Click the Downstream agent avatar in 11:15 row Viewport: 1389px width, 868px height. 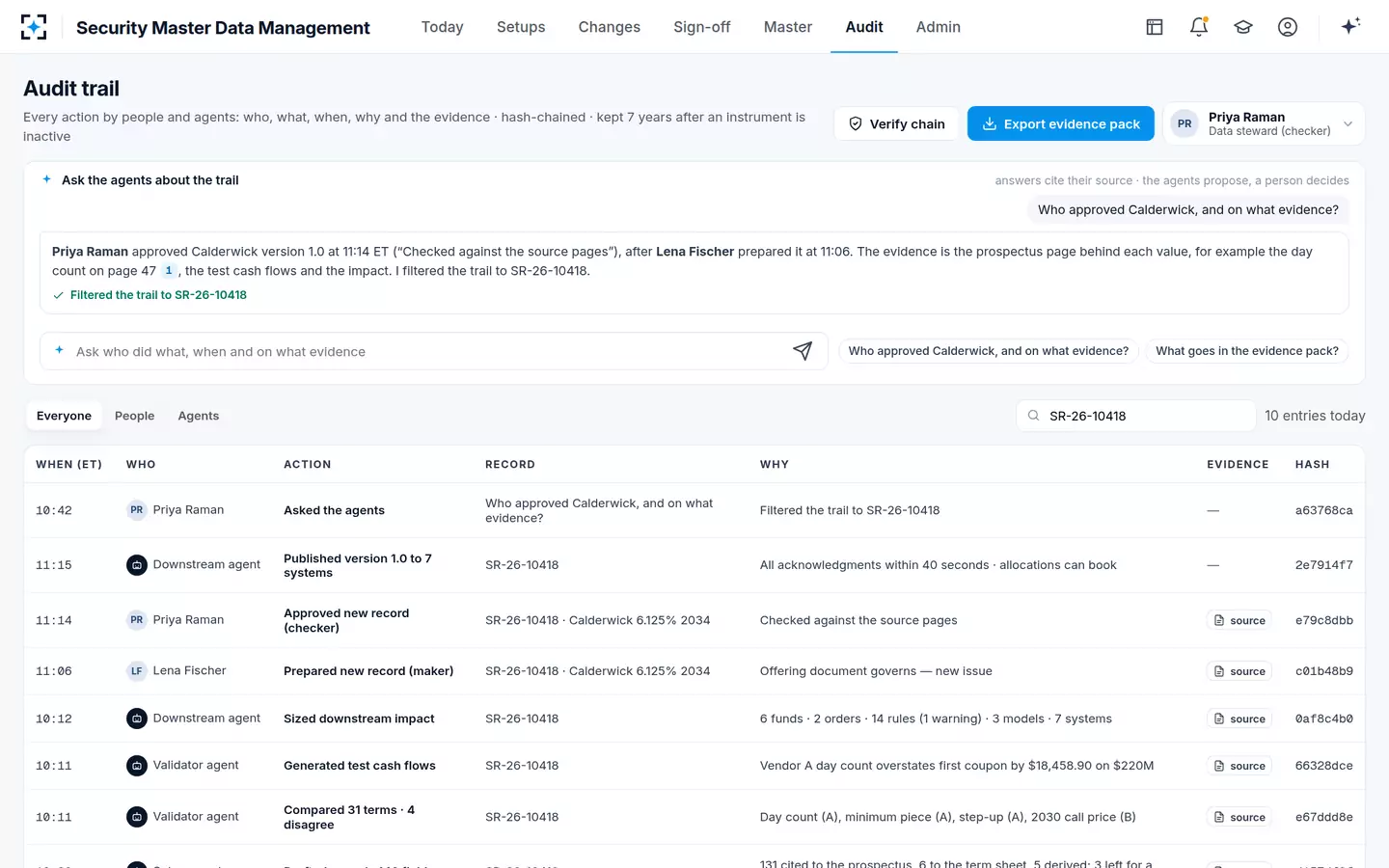[x=137, y=565]
